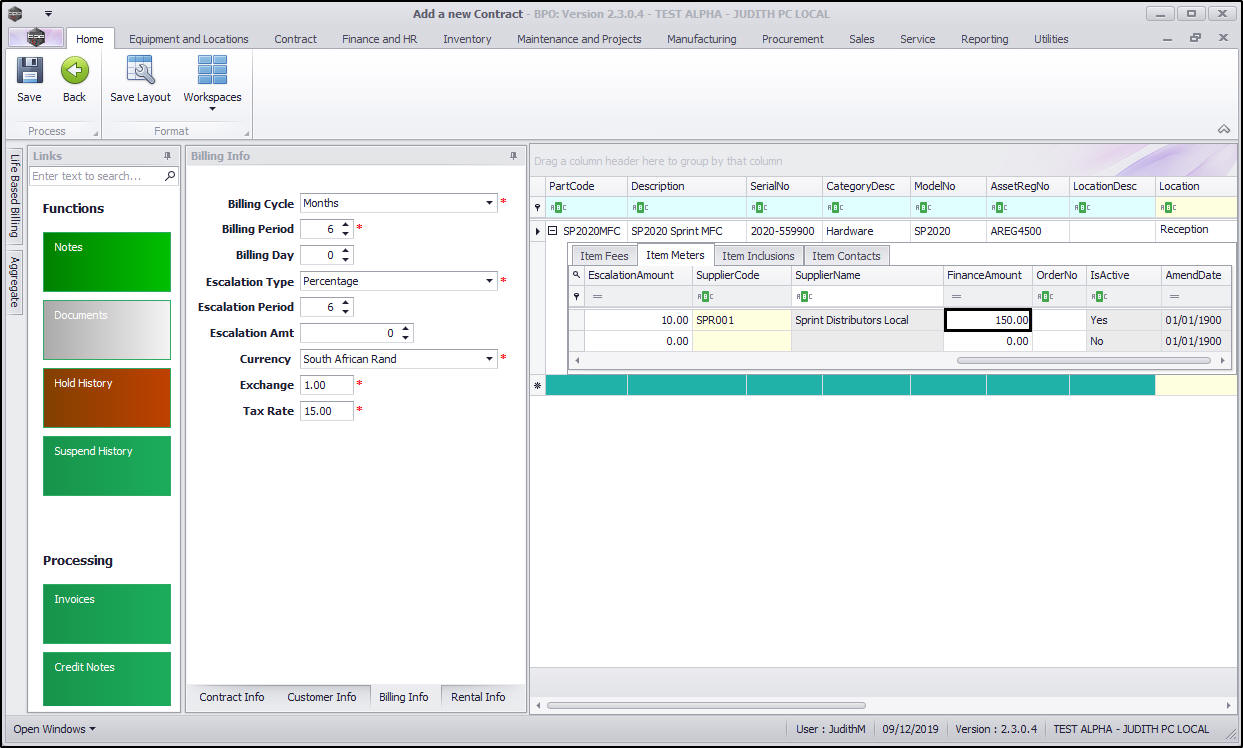Click the Notes function tile

pos(107,262)
